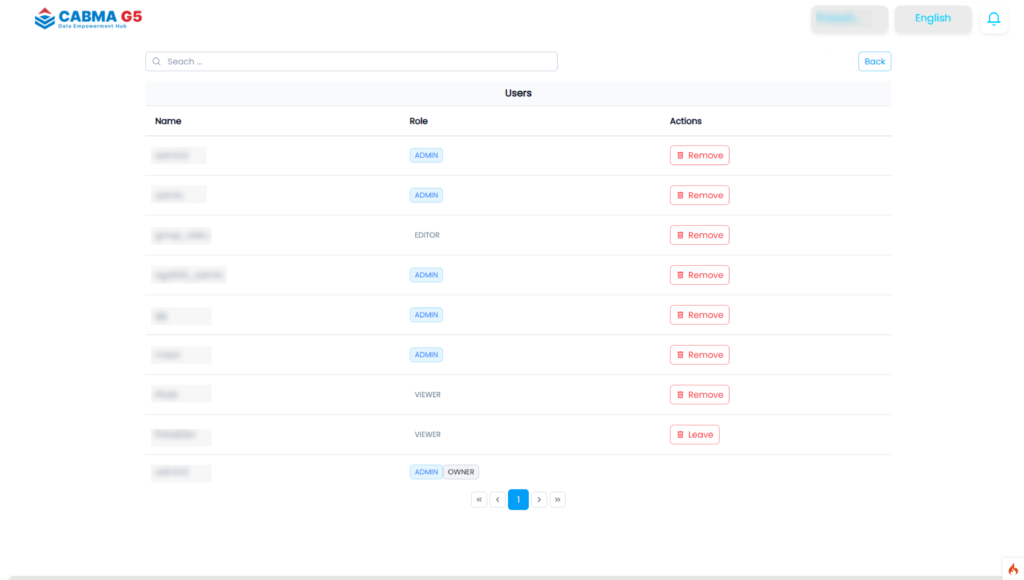1024x580 pixels.
Task: Jump to last page using double-right arrows
Action: click(558, 500)
